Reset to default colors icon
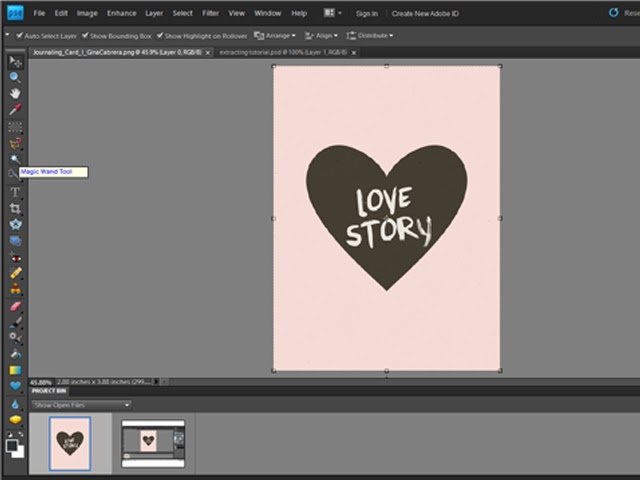This screenshot has height=480, width=640. pos(10,435)
